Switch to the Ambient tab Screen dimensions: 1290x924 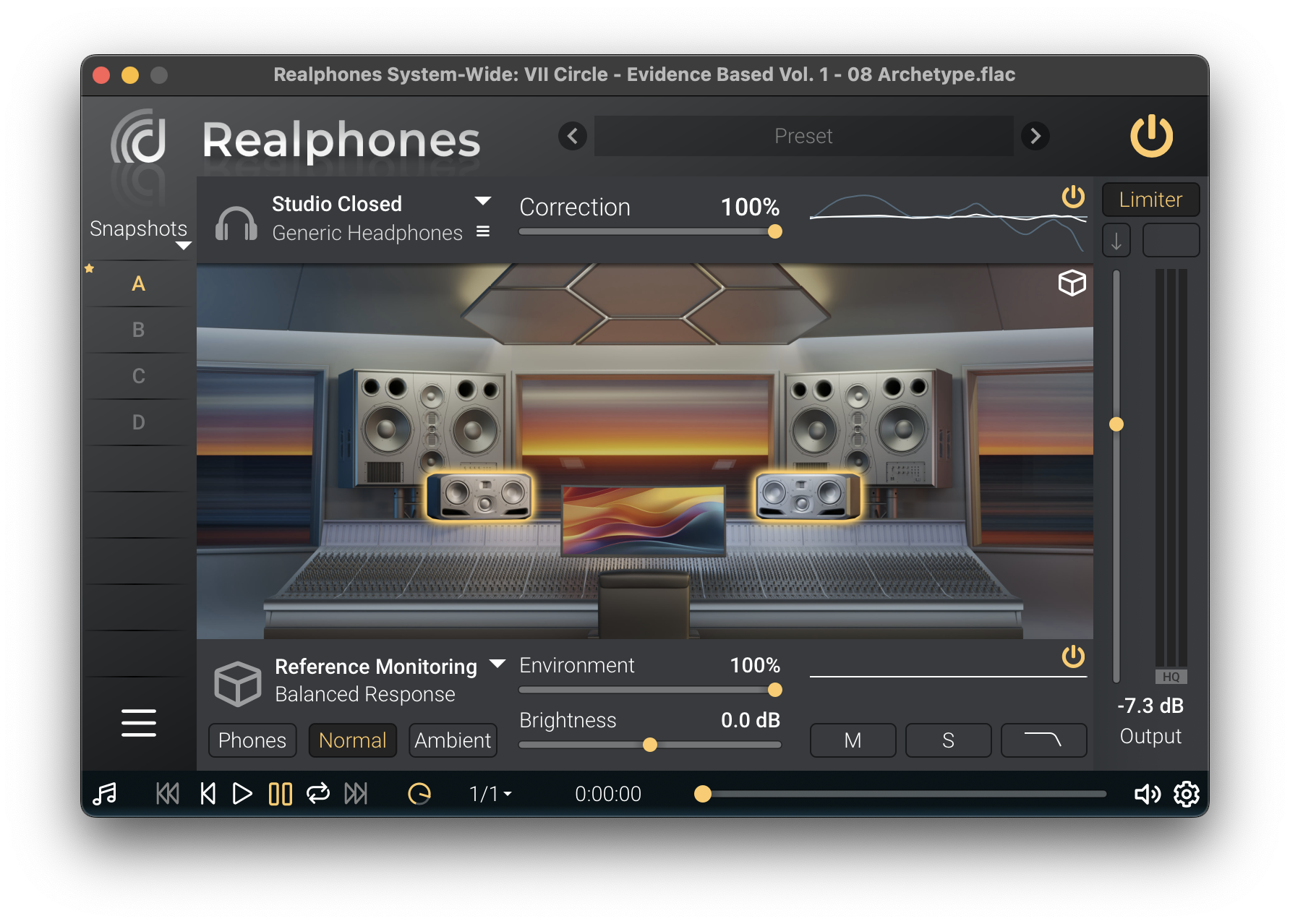coord(453,740)
